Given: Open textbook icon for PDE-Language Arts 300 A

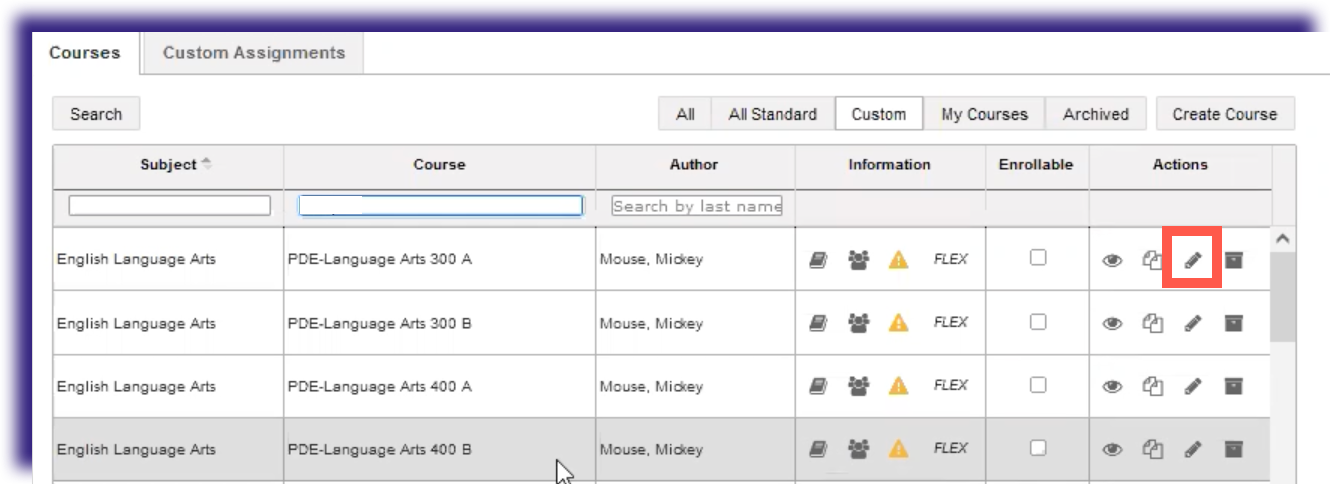Looking at the screenshot, I should (x=817, y=260).
